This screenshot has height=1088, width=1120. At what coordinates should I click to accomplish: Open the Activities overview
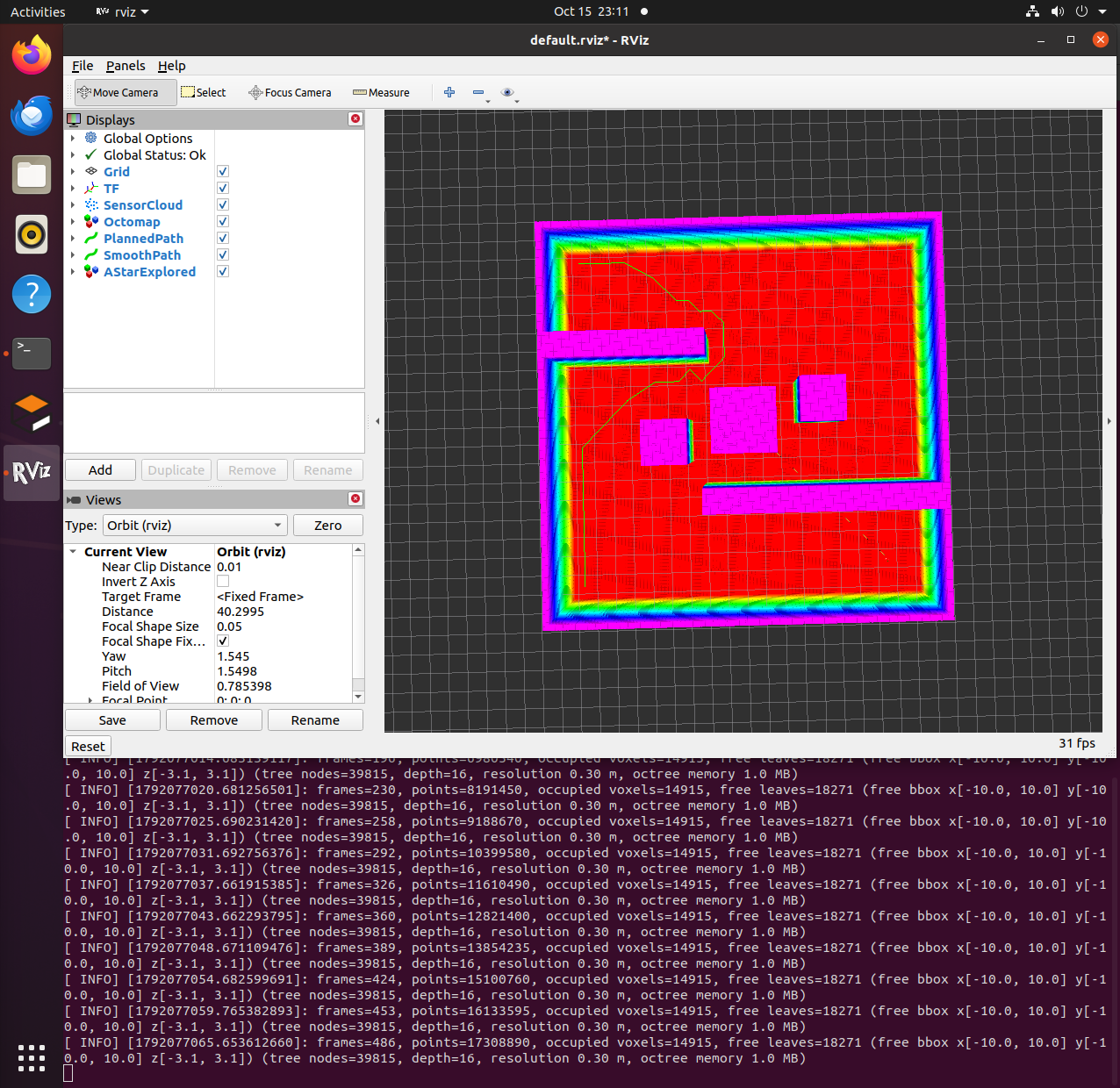[x=38, y=11]
